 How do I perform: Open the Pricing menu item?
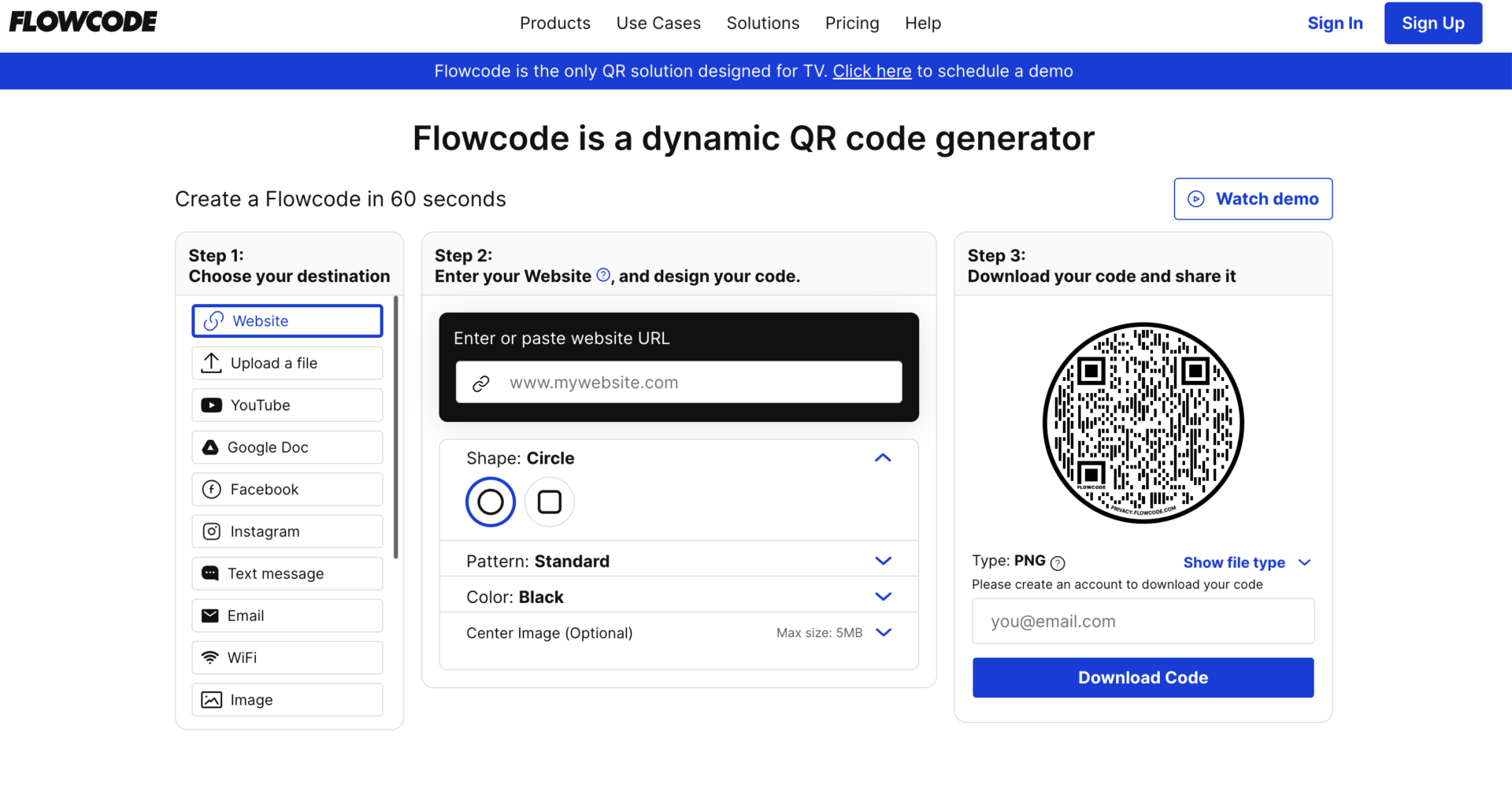852,23
